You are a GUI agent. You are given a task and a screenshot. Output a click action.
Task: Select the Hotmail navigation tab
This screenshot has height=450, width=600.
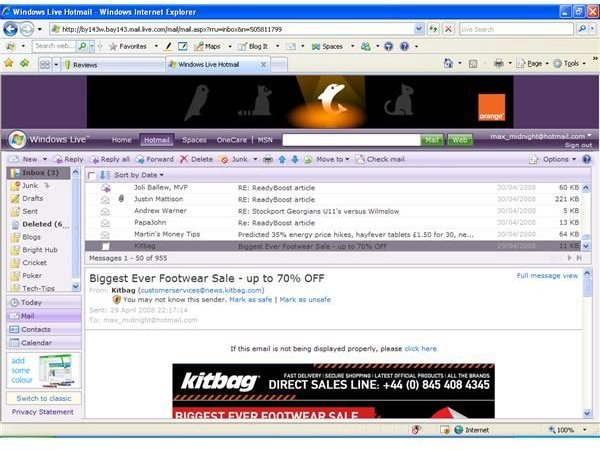[157, 140]
